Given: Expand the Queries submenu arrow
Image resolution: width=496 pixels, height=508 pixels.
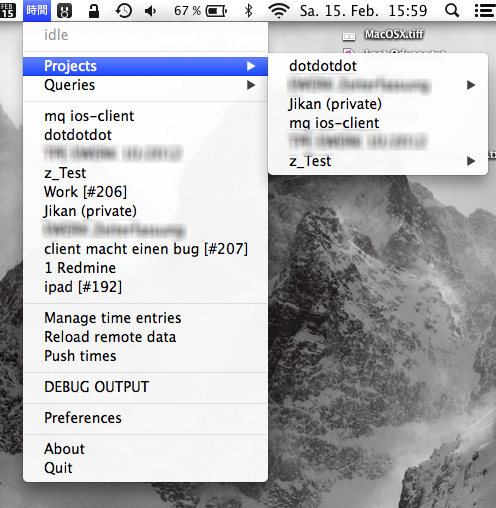Looking at the screenshot, I should (x=251, y=85).
